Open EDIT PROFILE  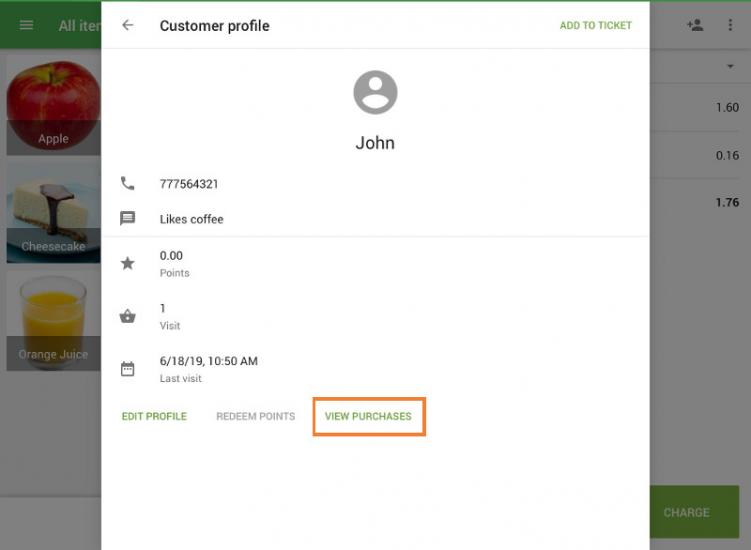(154, 416)
